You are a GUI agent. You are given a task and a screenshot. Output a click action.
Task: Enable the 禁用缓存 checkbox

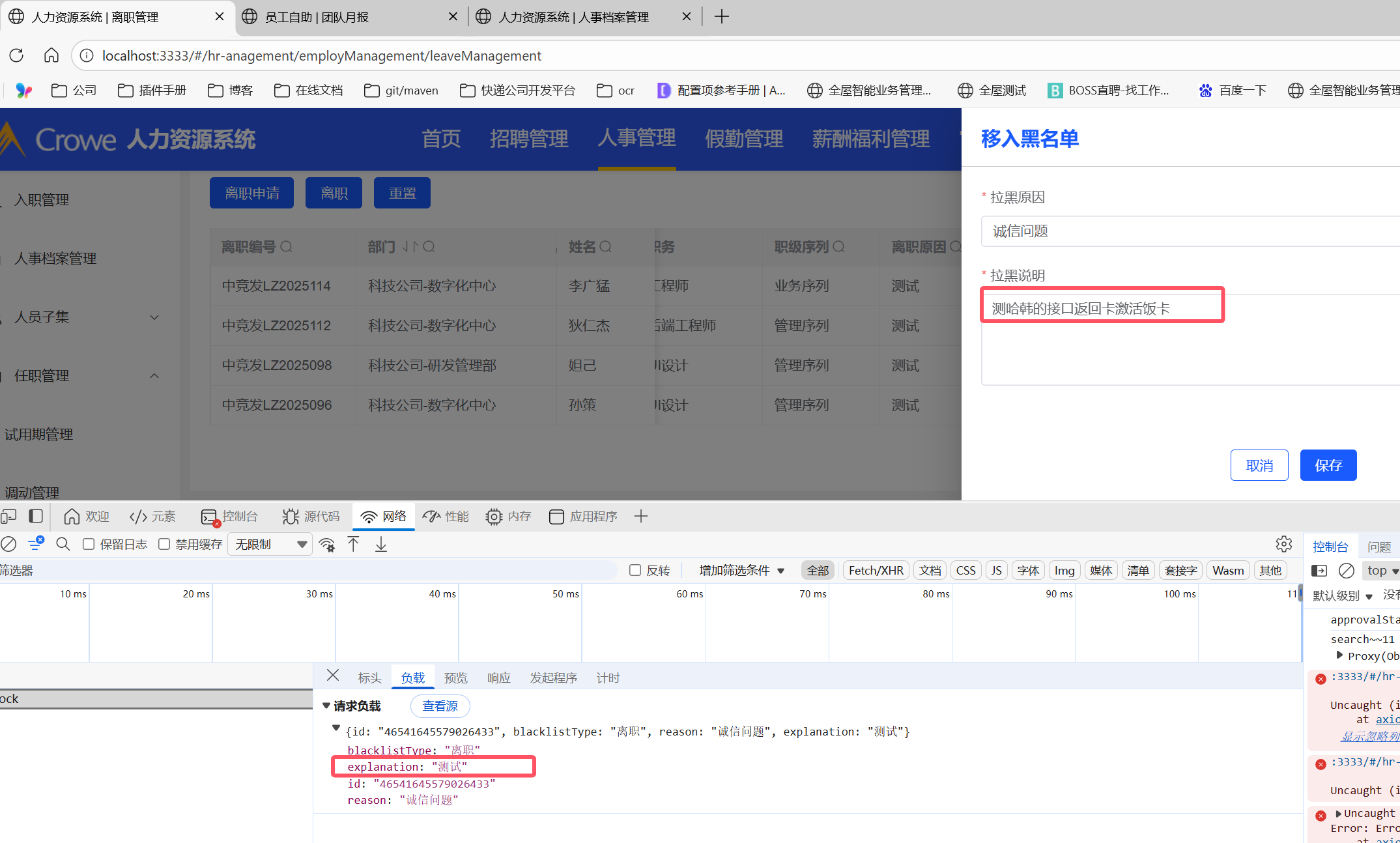(x=164, y=544)
